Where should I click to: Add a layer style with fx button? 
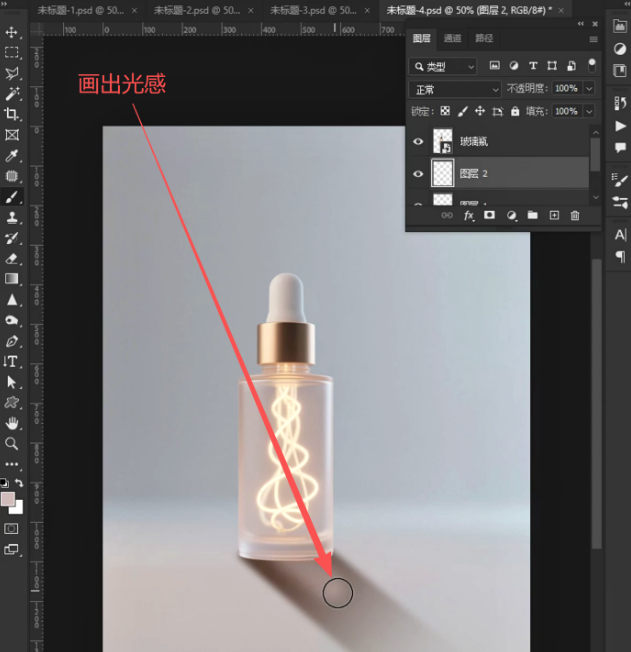(468, 215)
